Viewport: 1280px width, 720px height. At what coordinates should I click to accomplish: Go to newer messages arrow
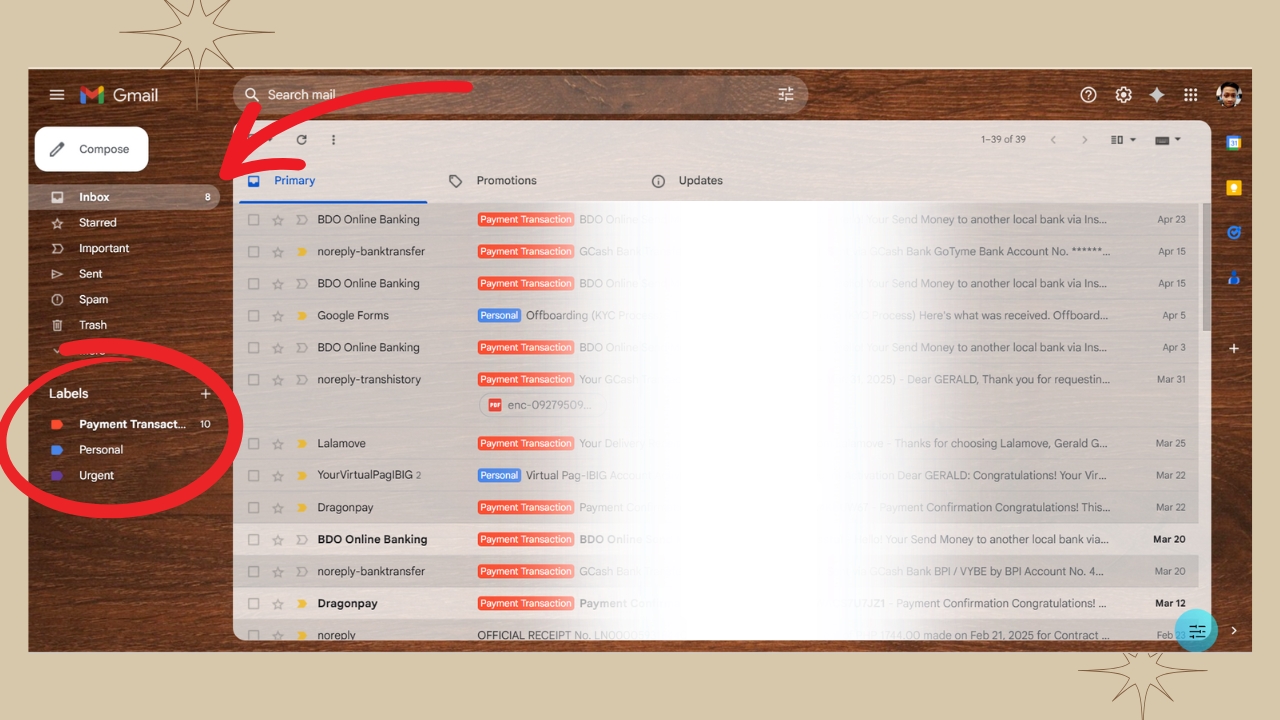click(1053, 140)
